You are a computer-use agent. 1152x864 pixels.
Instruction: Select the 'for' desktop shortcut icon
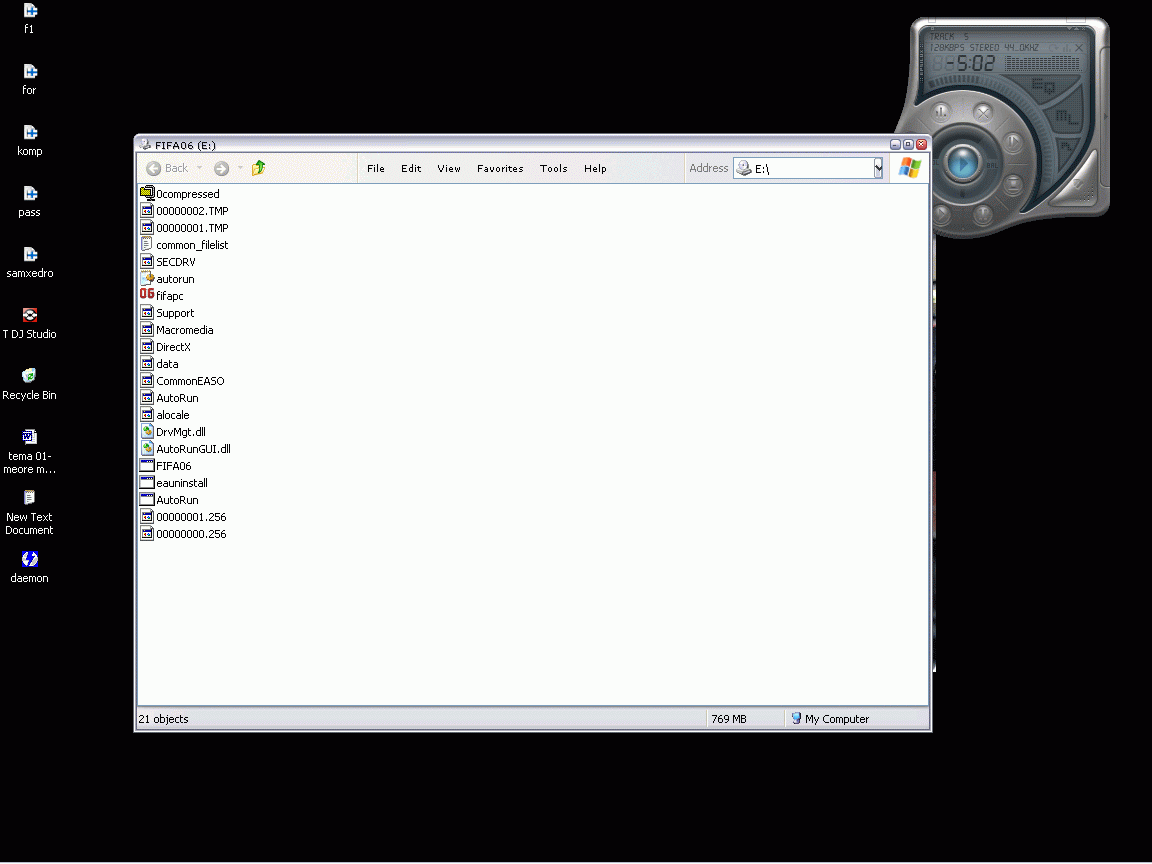tap(29, 72)
